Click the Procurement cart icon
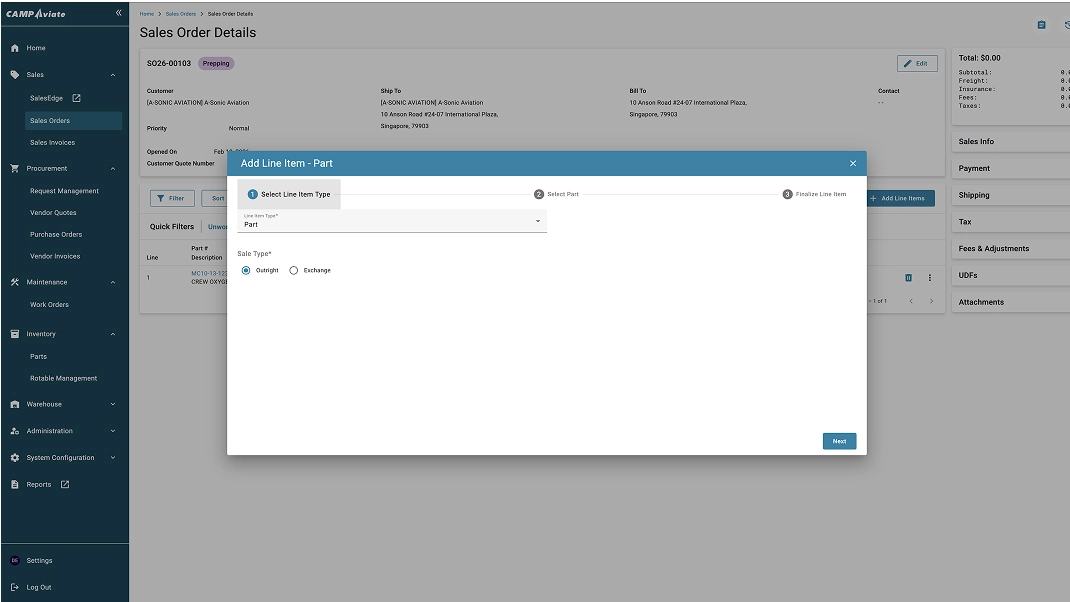 click(x=15, y=168)
